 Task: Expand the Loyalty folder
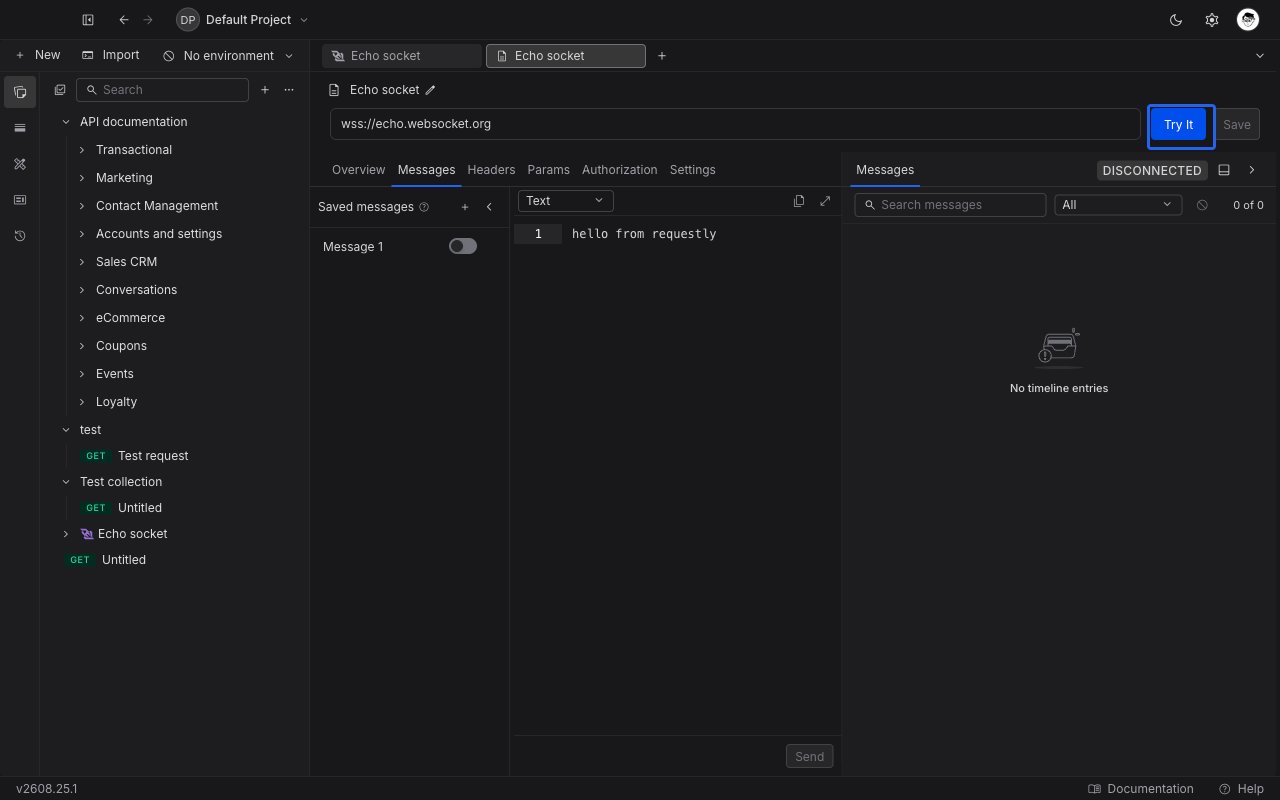pyautogui.click(x=82, y=402)
